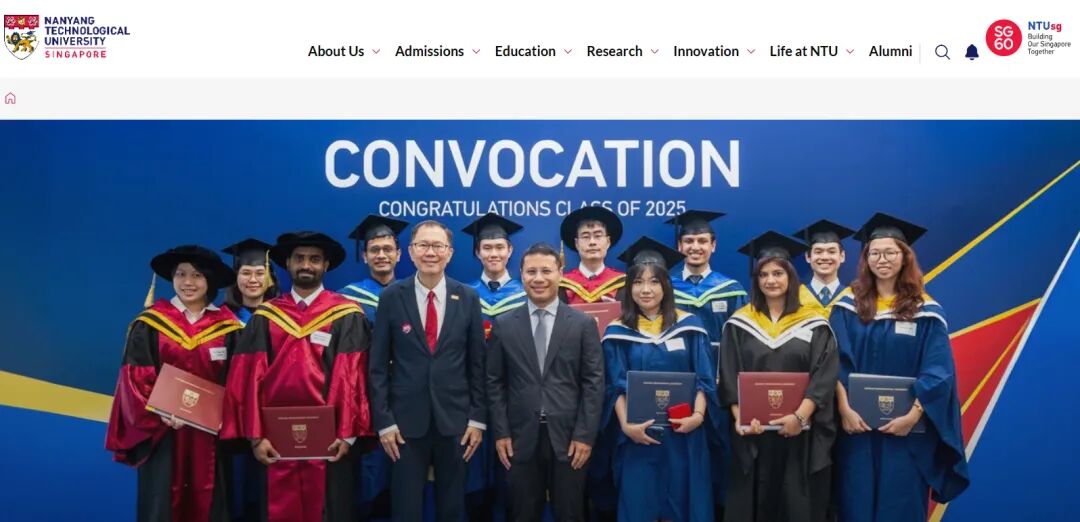
Task: Expand the Education dropdown arrow
Action: [568, 52]
